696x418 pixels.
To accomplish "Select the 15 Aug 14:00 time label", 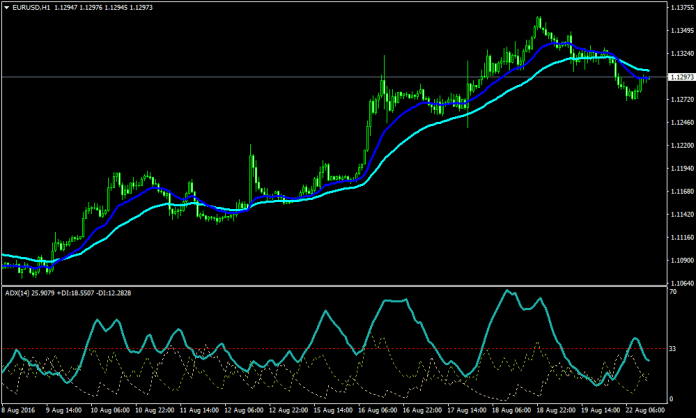I will tap(333, 410).
